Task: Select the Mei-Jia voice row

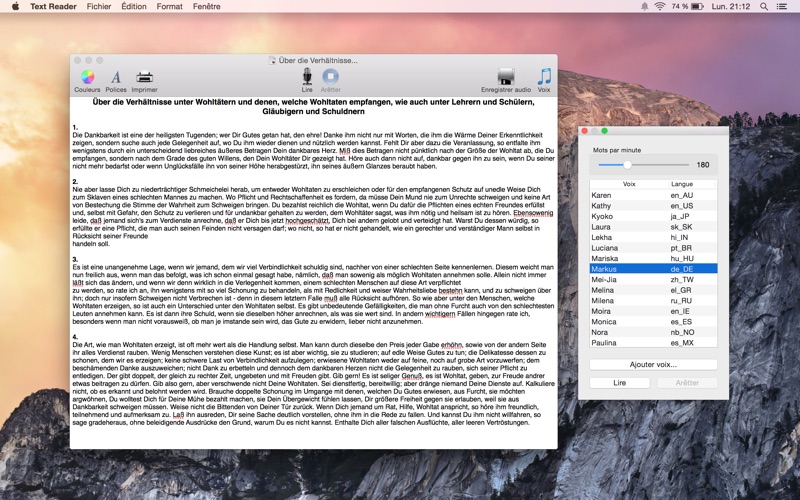Action: click(653, 280)
